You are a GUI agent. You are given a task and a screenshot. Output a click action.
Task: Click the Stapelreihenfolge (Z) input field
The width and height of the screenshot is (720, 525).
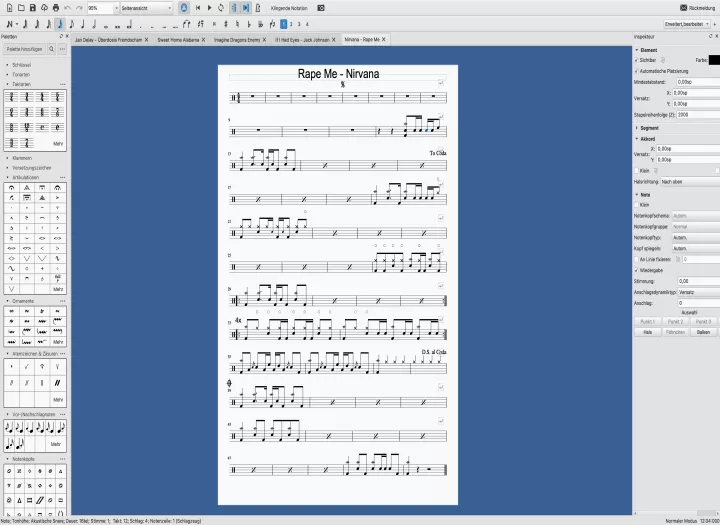698,115
